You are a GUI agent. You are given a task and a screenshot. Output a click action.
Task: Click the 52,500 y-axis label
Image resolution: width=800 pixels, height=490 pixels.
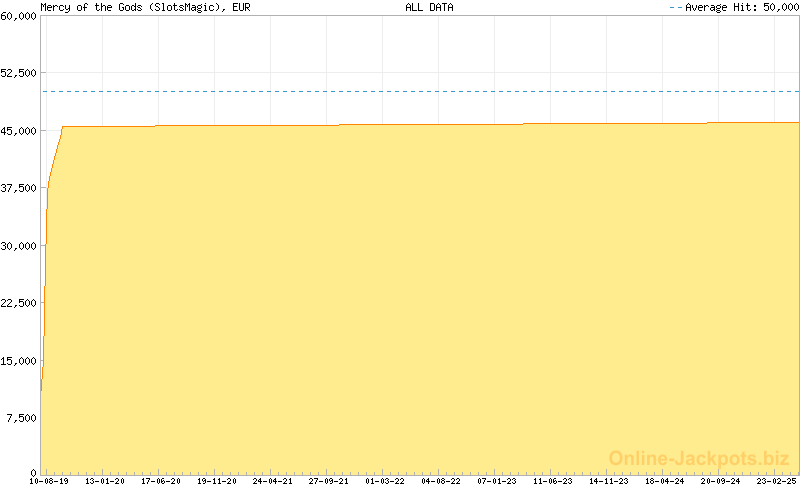tap(19, 73)
